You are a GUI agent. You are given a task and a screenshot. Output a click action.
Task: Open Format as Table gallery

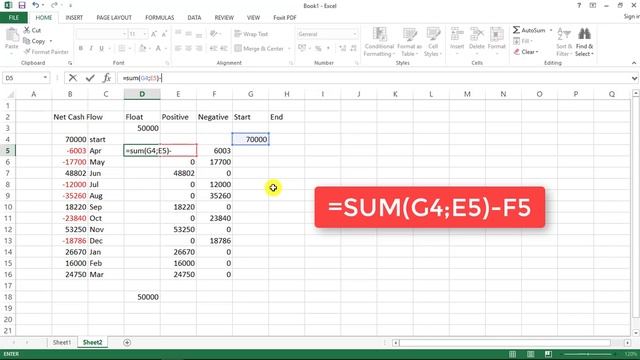[x=409, y=42]
